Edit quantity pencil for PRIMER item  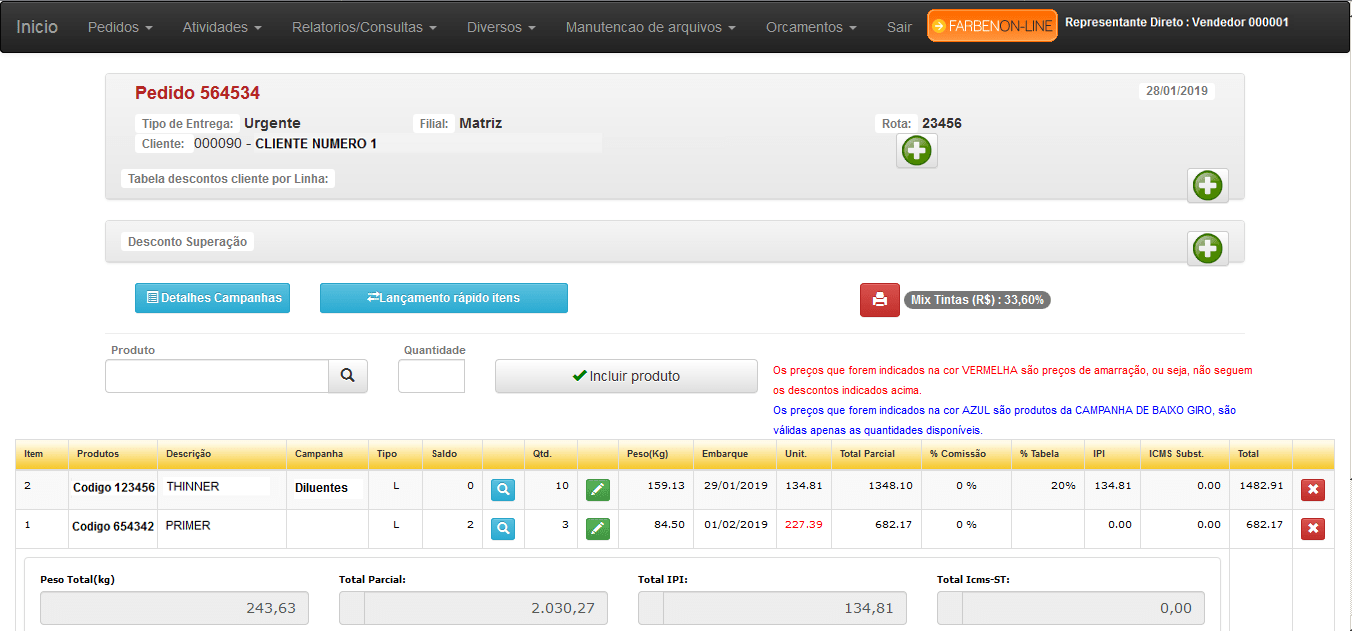(x=597, y=528)
